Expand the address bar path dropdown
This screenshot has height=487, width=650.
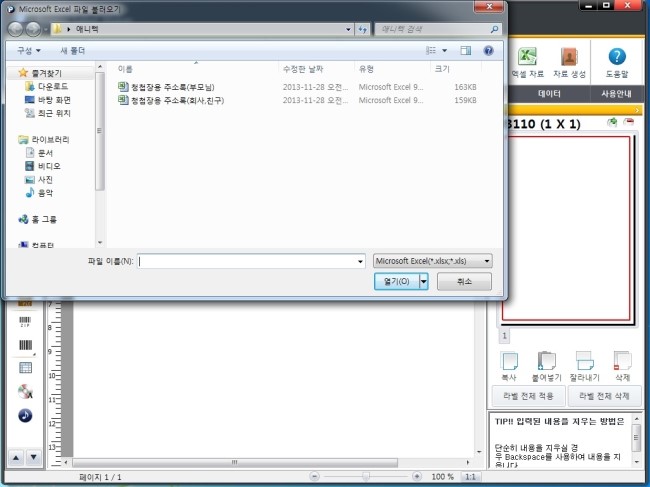click(x=348, y=29)
